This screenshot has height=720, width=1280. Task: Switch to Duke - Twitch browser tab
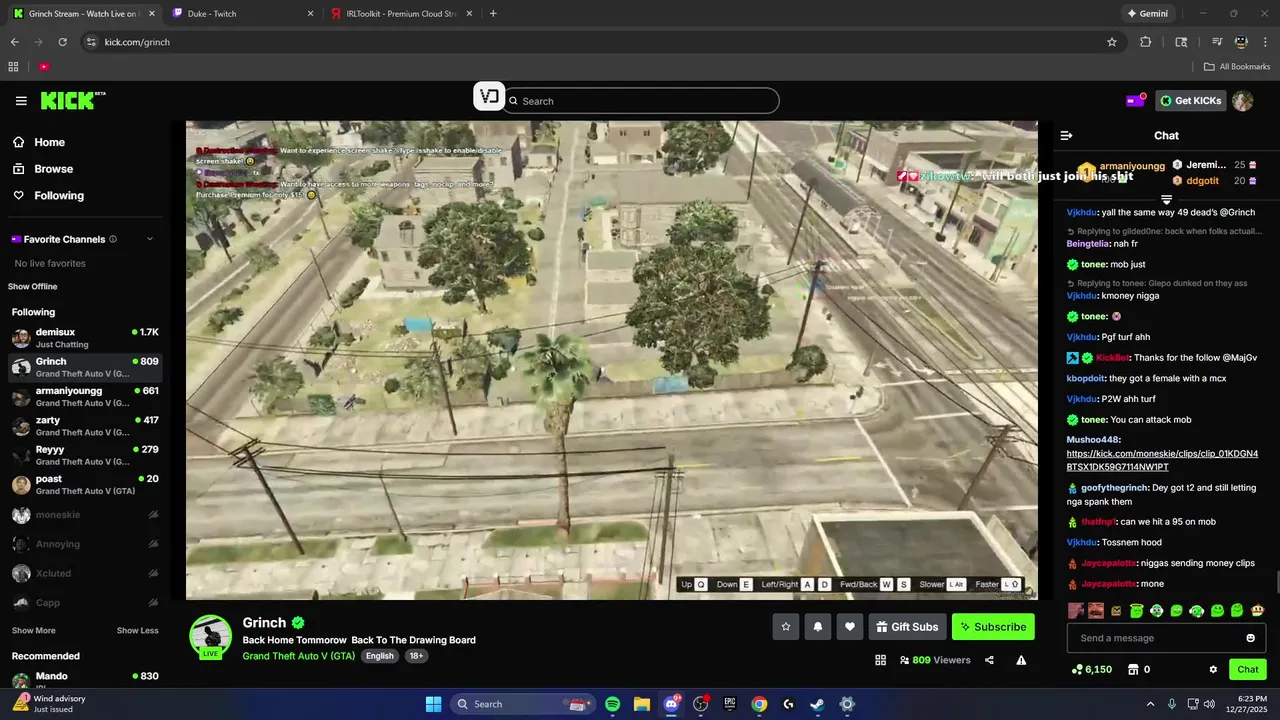point(244,14)
